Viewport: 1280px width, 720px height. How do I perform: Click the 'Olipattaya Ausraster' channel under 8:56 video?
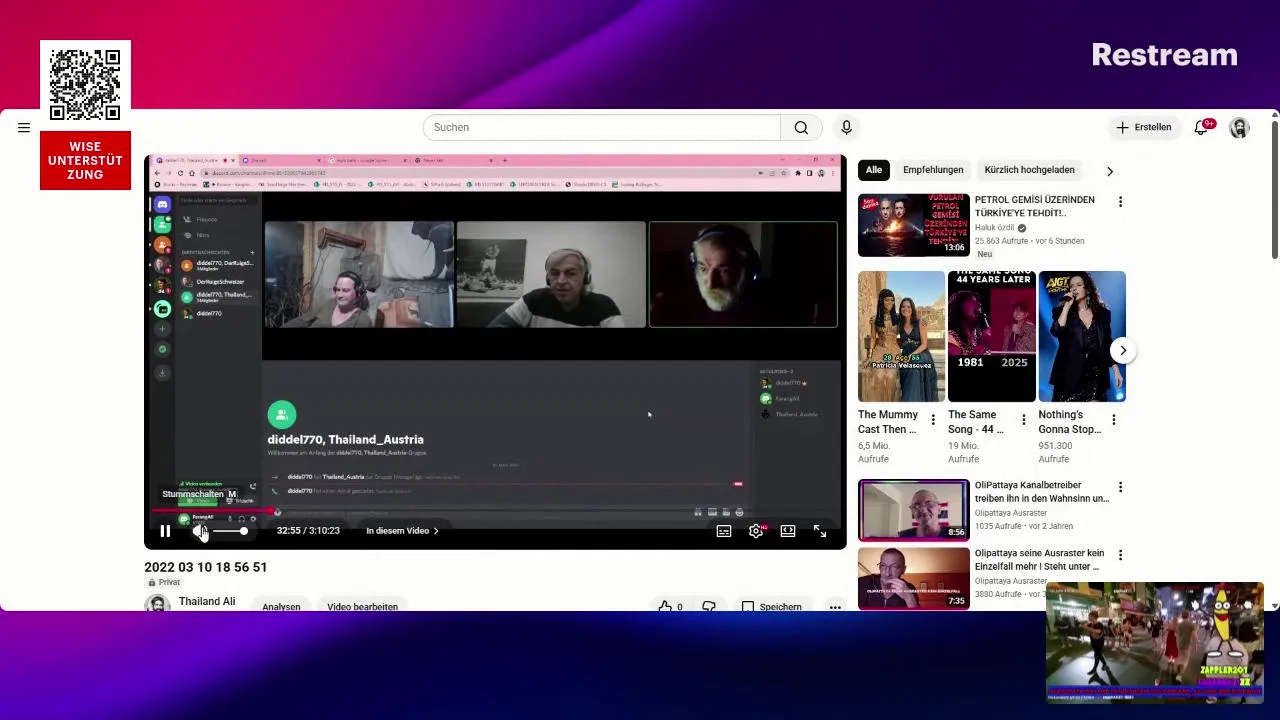(1011, 513)
